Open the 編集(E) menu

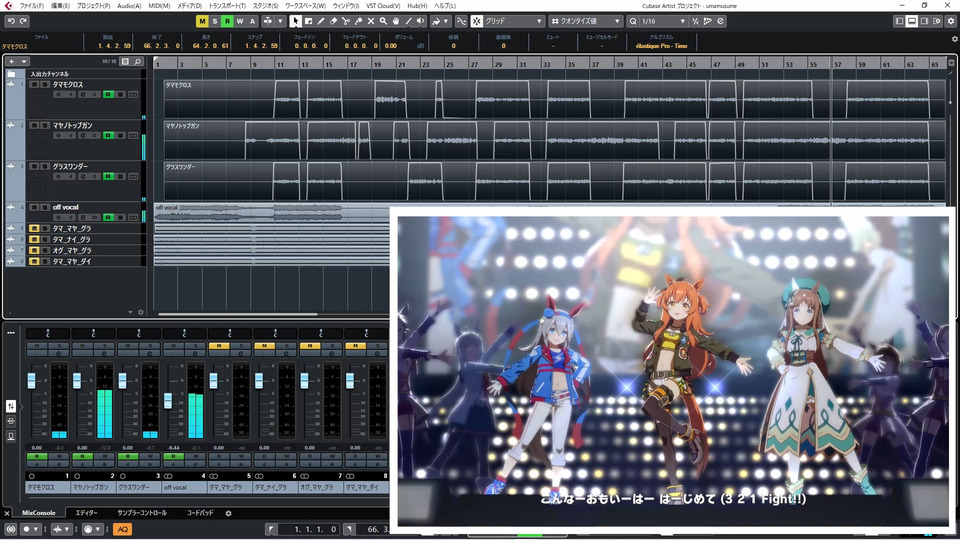point(60,6)
